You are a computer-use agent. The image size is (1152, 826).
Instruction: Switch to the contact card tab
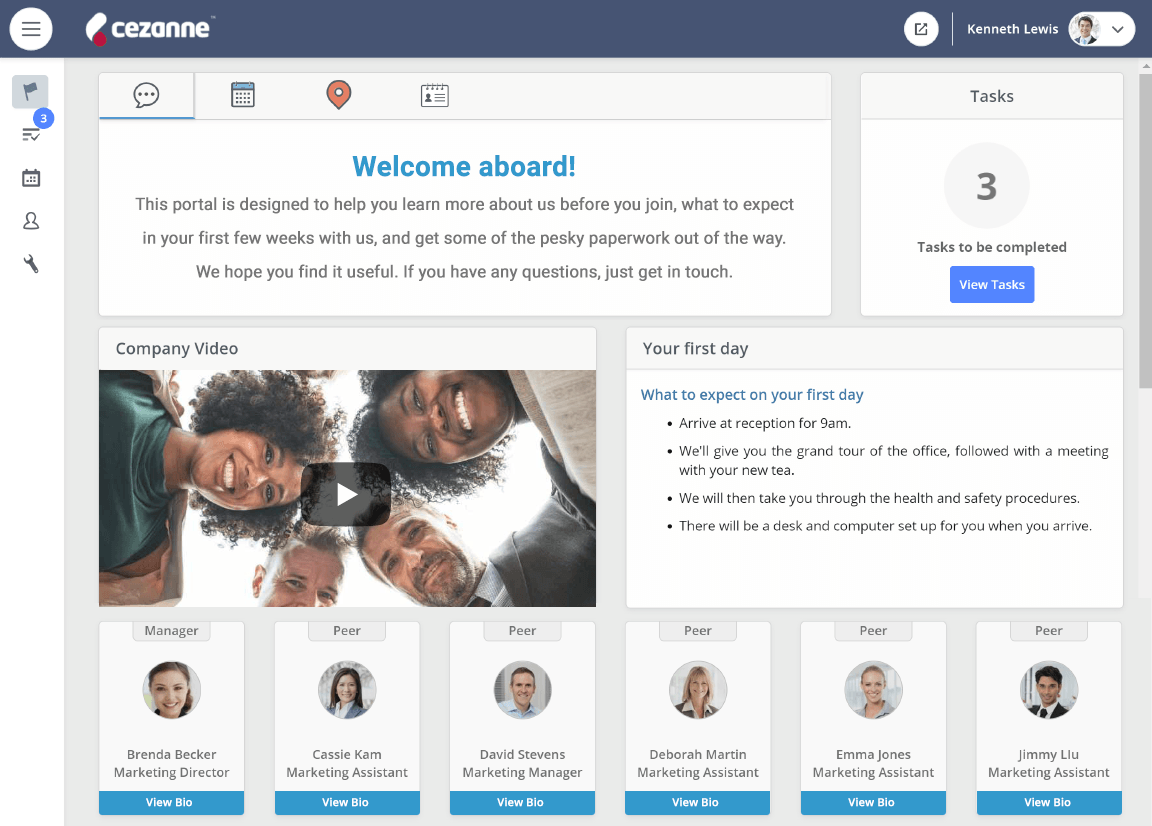[x=435, y=96]
